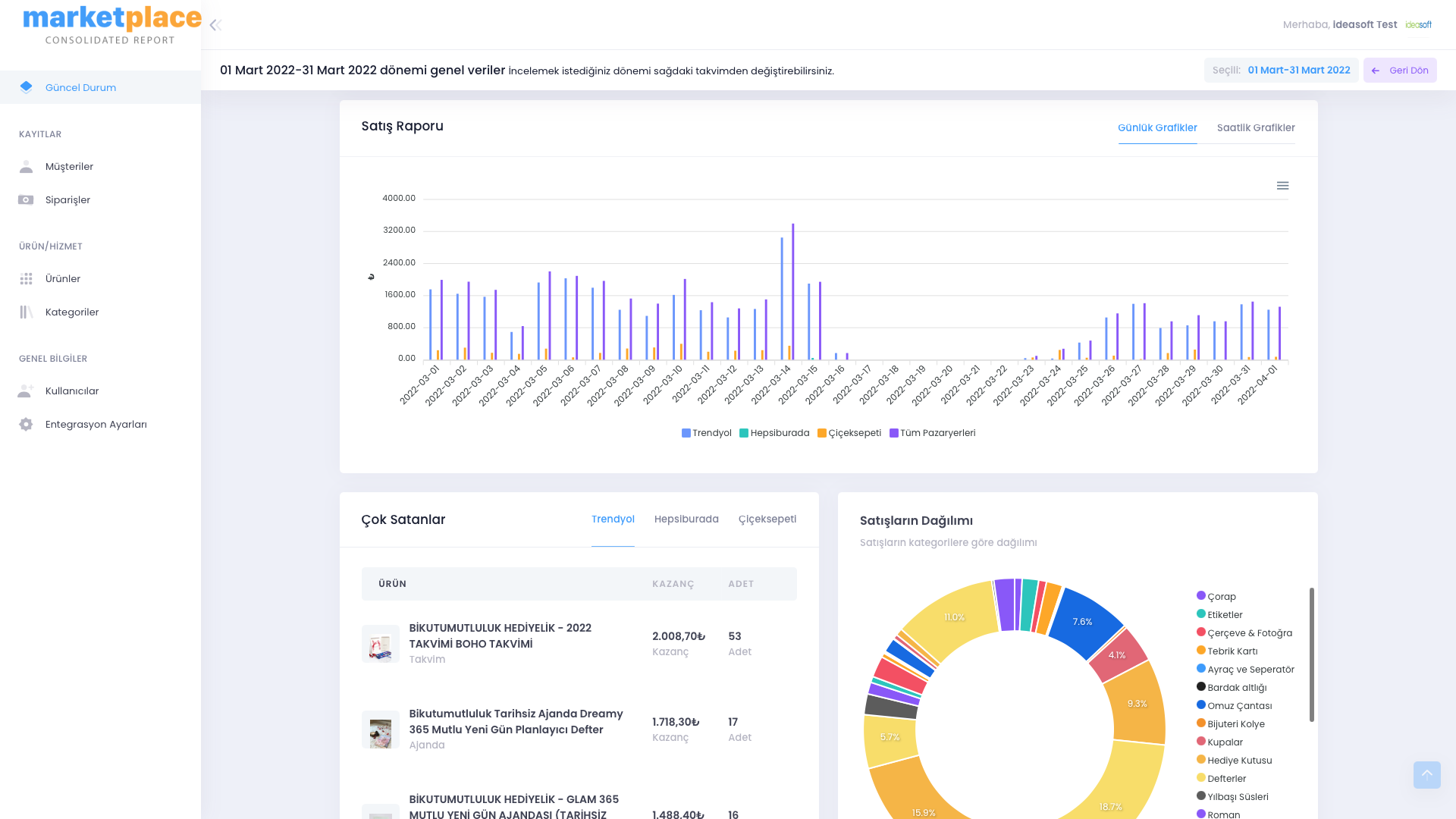Toggle Çorap category in pie legend
Screen dimensions: 1456x819
[1216, 596]
